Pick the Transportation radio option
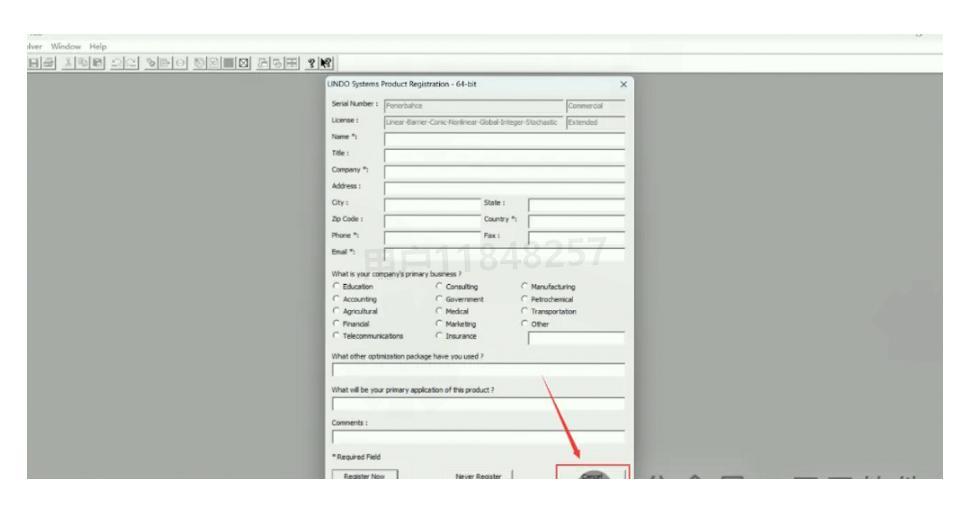The image size is (970, 513). tap(525, 311)
